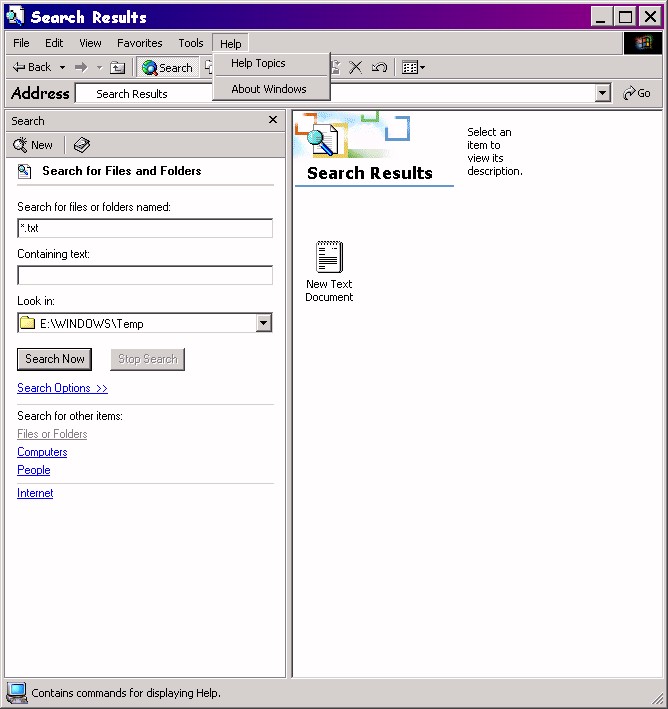Click the Search Now button

[x=54, y=359]
